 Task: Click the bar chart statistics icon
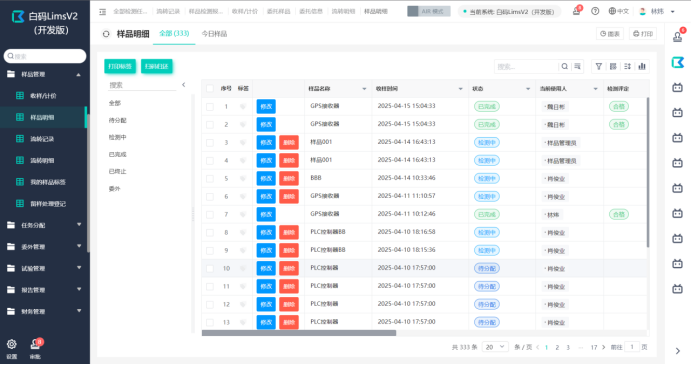pos(642,67)
